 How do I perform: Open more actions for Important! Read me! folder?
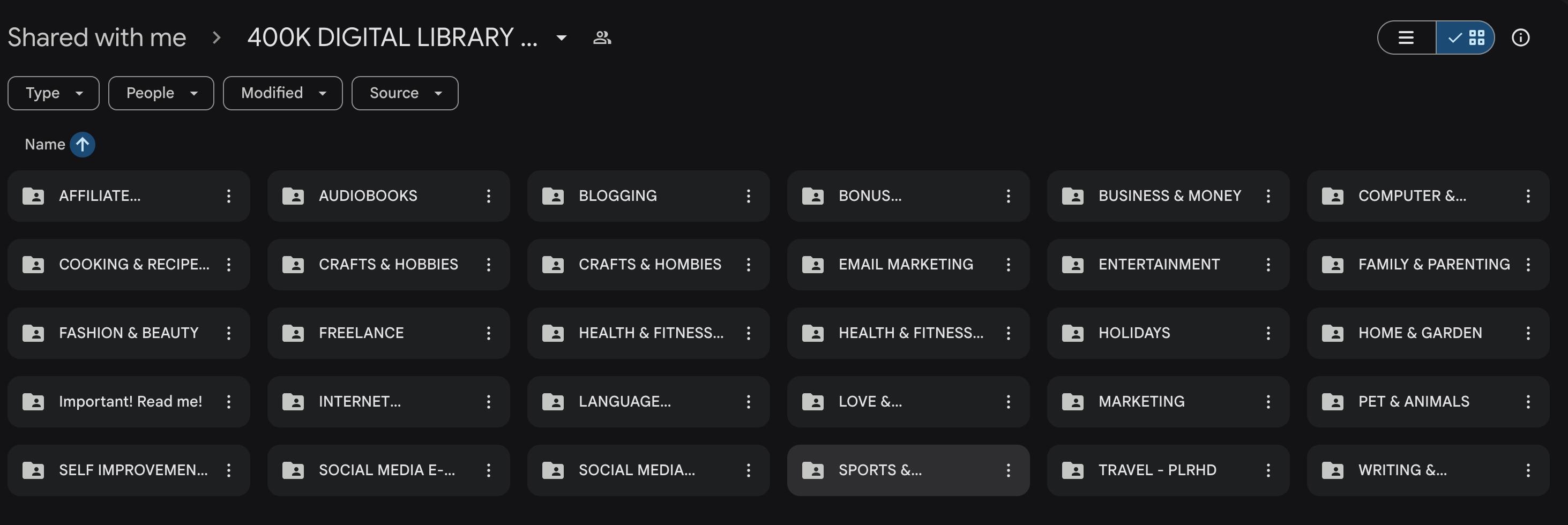pyautogui.click(x=229, y=402)
